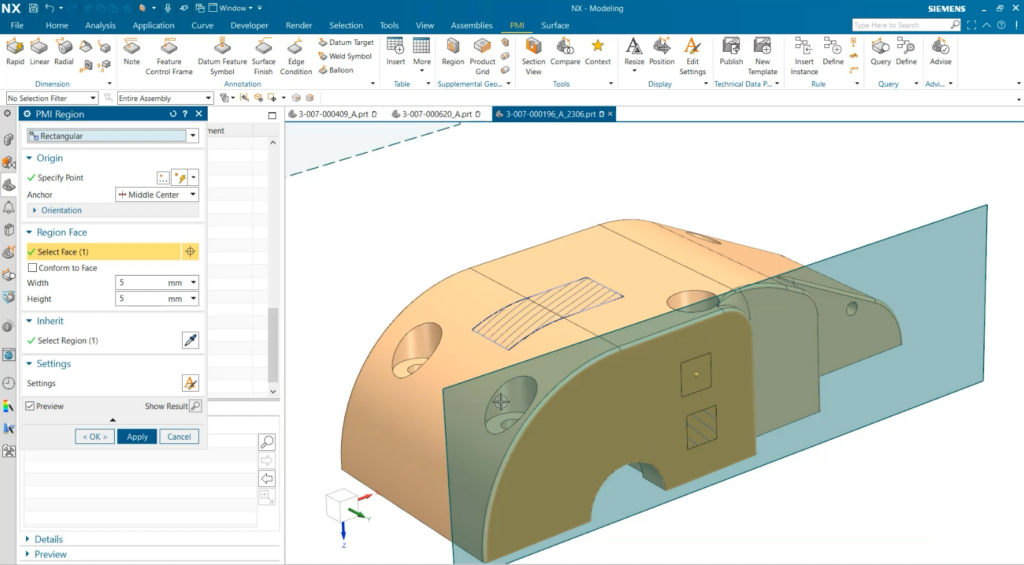Switch to the Assemblies ribbon tab

pos(471,25)
